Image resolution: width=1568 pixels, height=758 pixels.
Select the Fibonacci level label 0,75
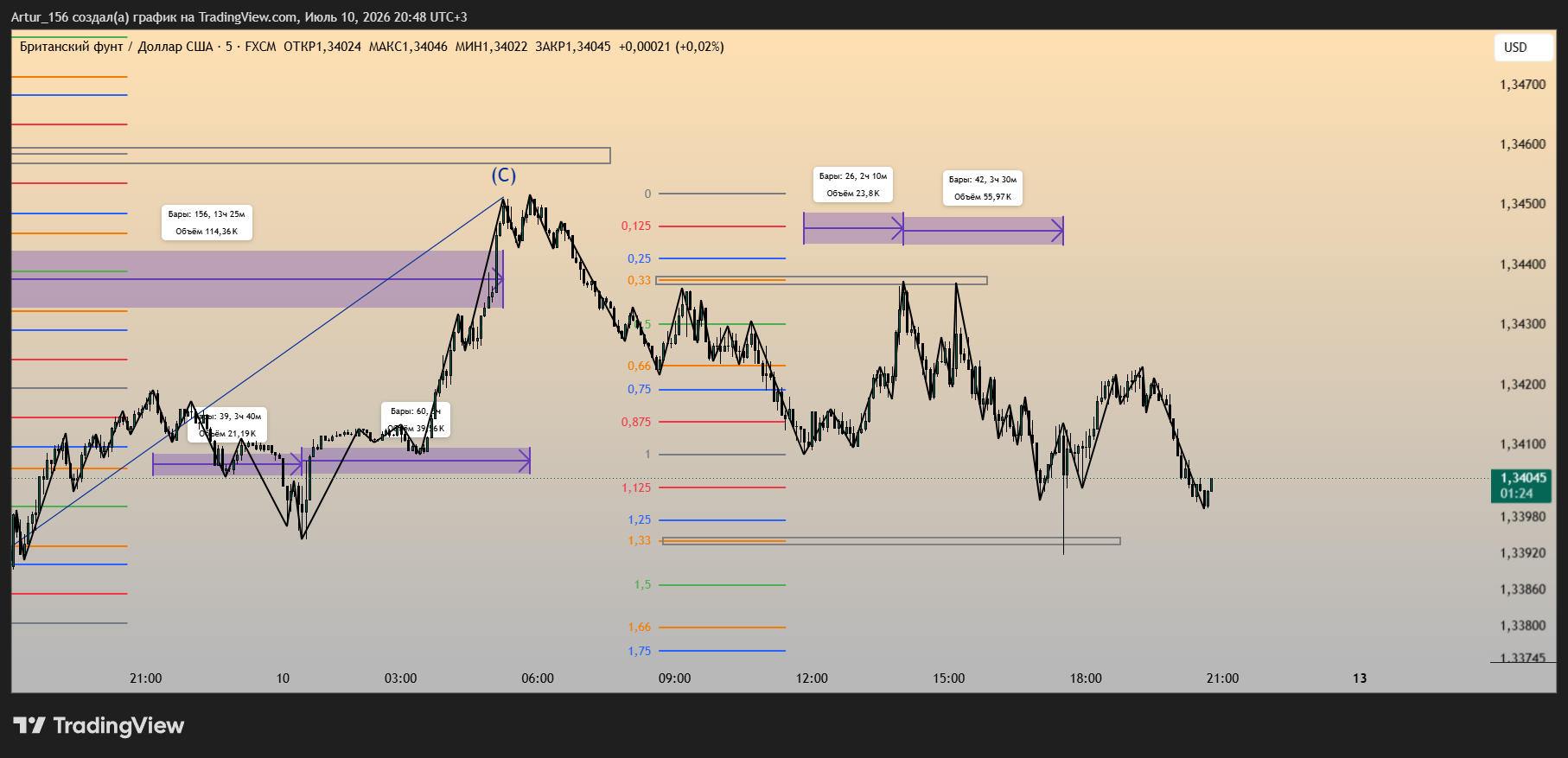click(640, 390)
